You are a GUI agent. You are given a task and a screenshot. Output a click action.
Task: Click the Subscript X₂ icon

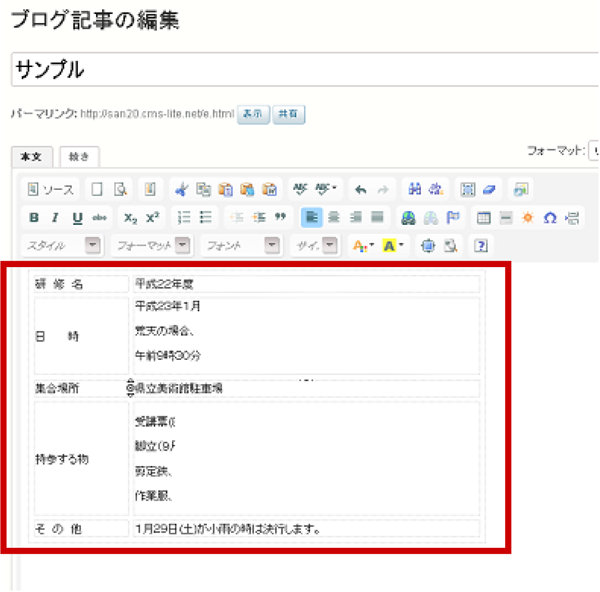click(x=130, y=217)
